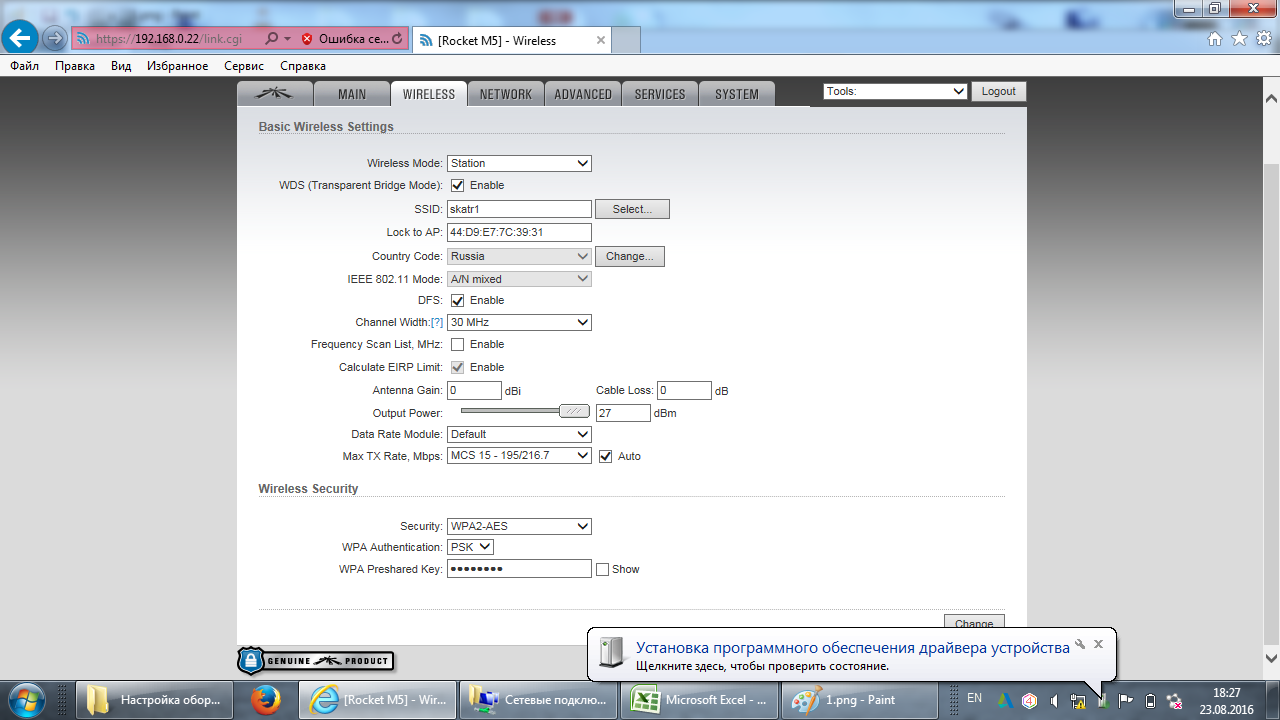Viewport: 1280px width, 720px height.
Task: Click the Output Power slider handle
Action: (x=574, y=411)
